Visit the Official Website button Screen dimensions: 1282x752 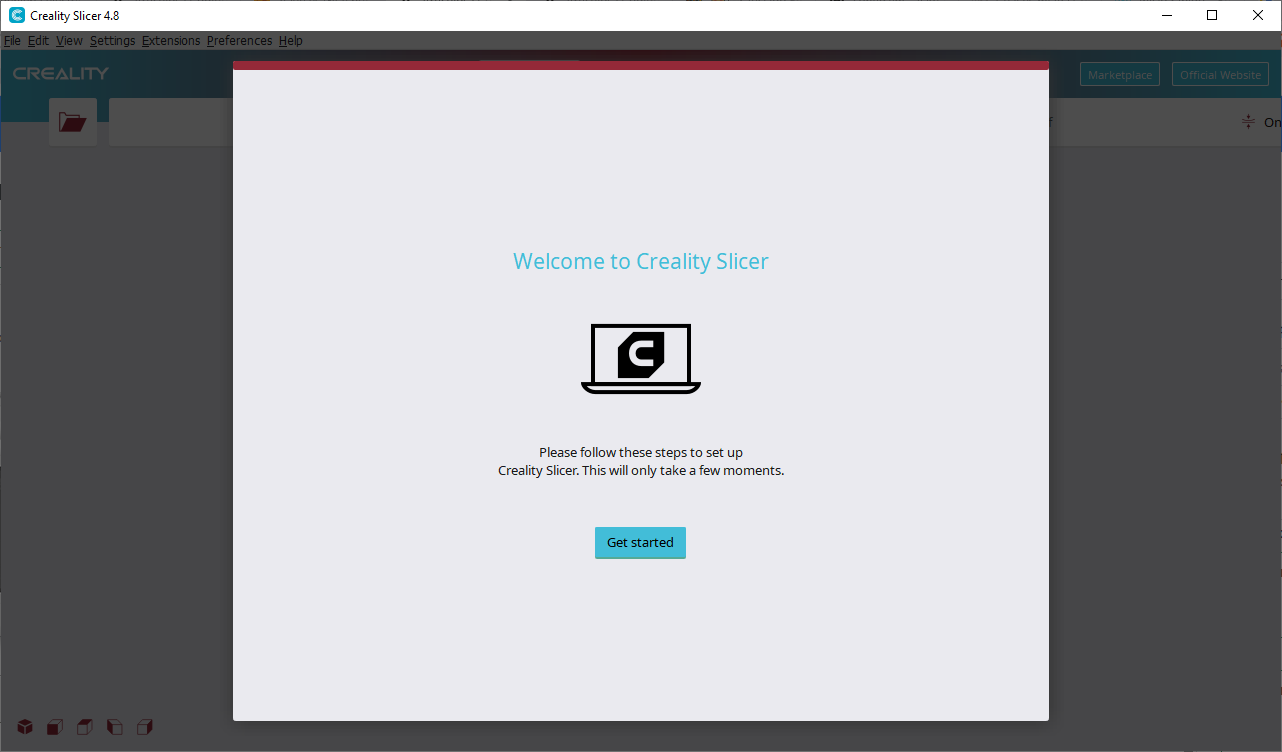tap(1220, 75)
